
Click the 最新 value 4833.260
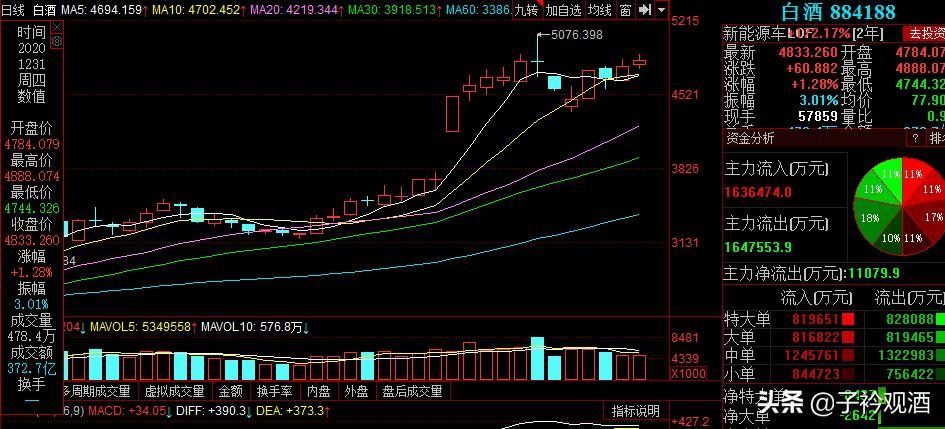click(808, 51)
